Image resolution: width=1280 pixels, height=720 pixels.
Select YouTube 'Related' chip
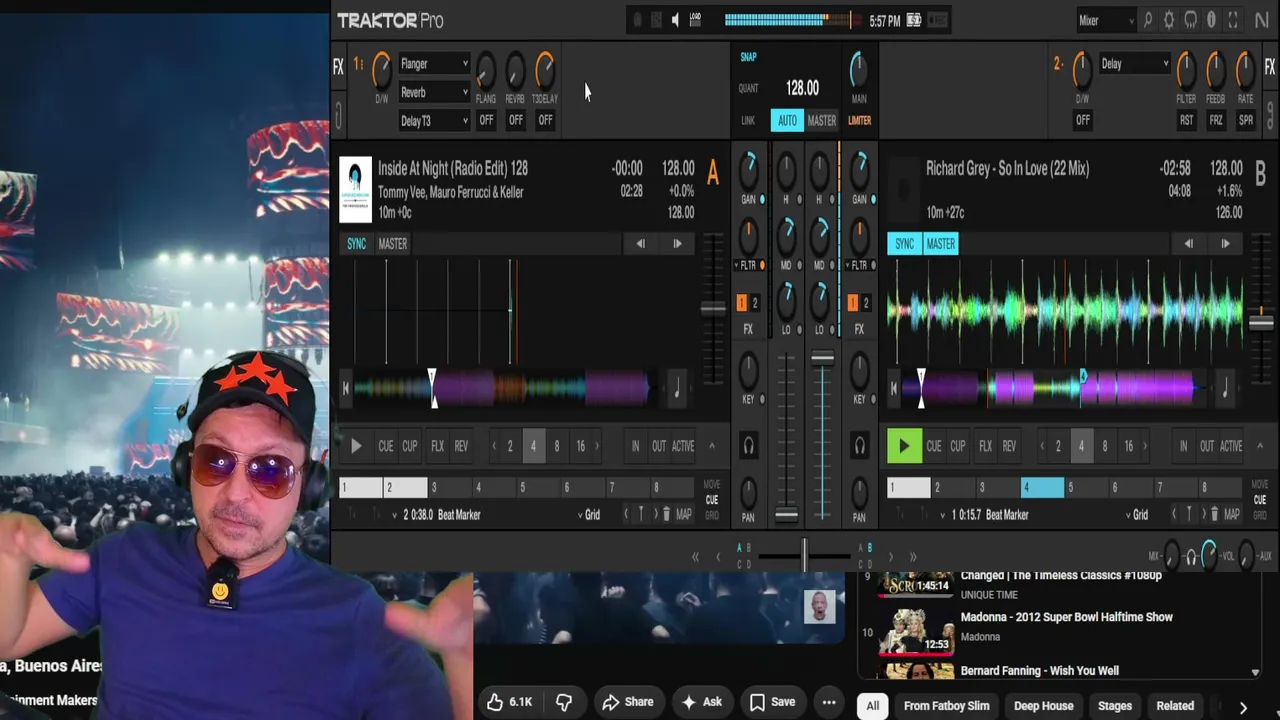pyautogui.click(x=1175, y=706)
